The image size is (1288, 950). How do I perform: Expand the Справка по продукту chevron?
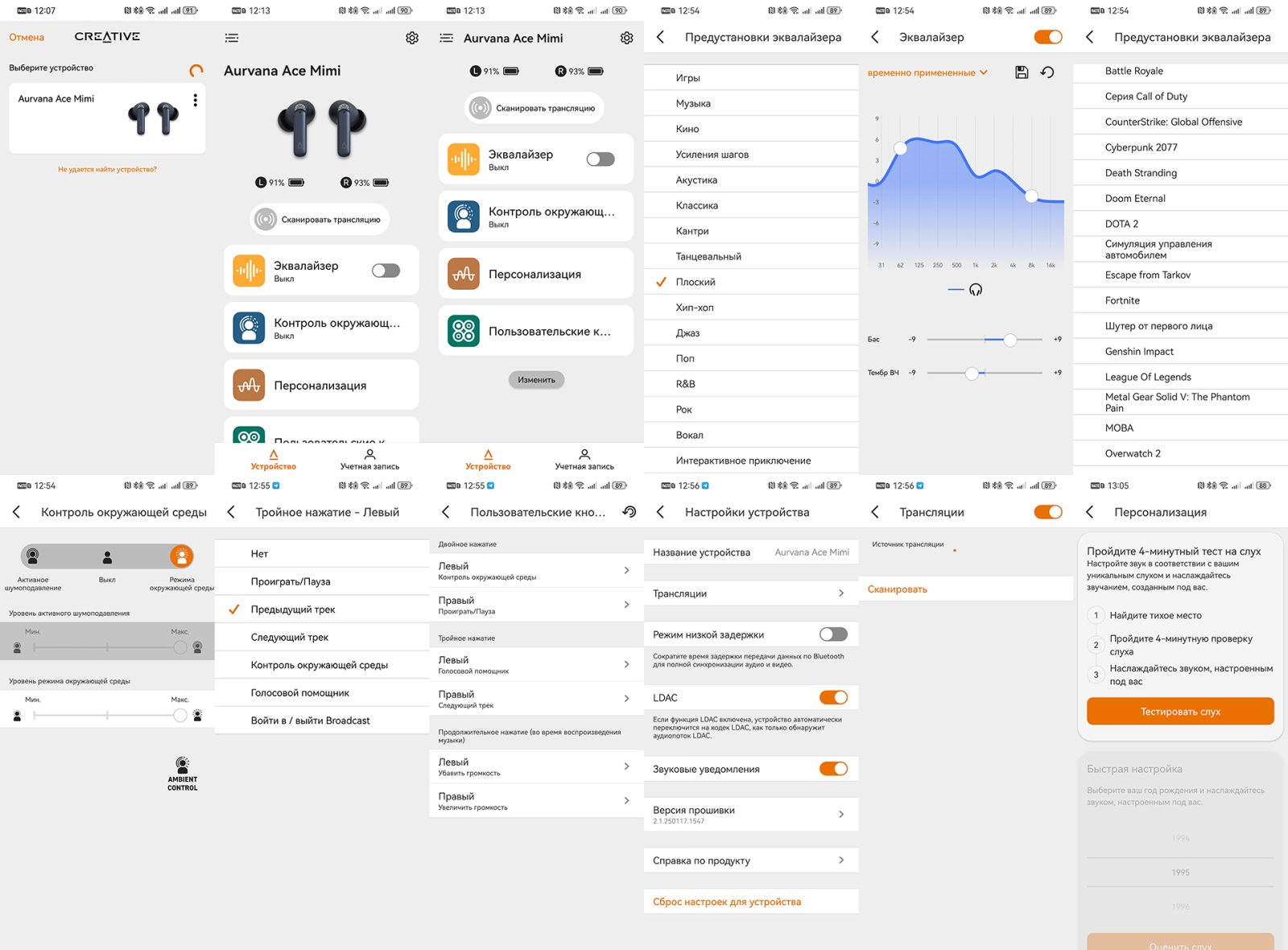[x=841, y=860]
